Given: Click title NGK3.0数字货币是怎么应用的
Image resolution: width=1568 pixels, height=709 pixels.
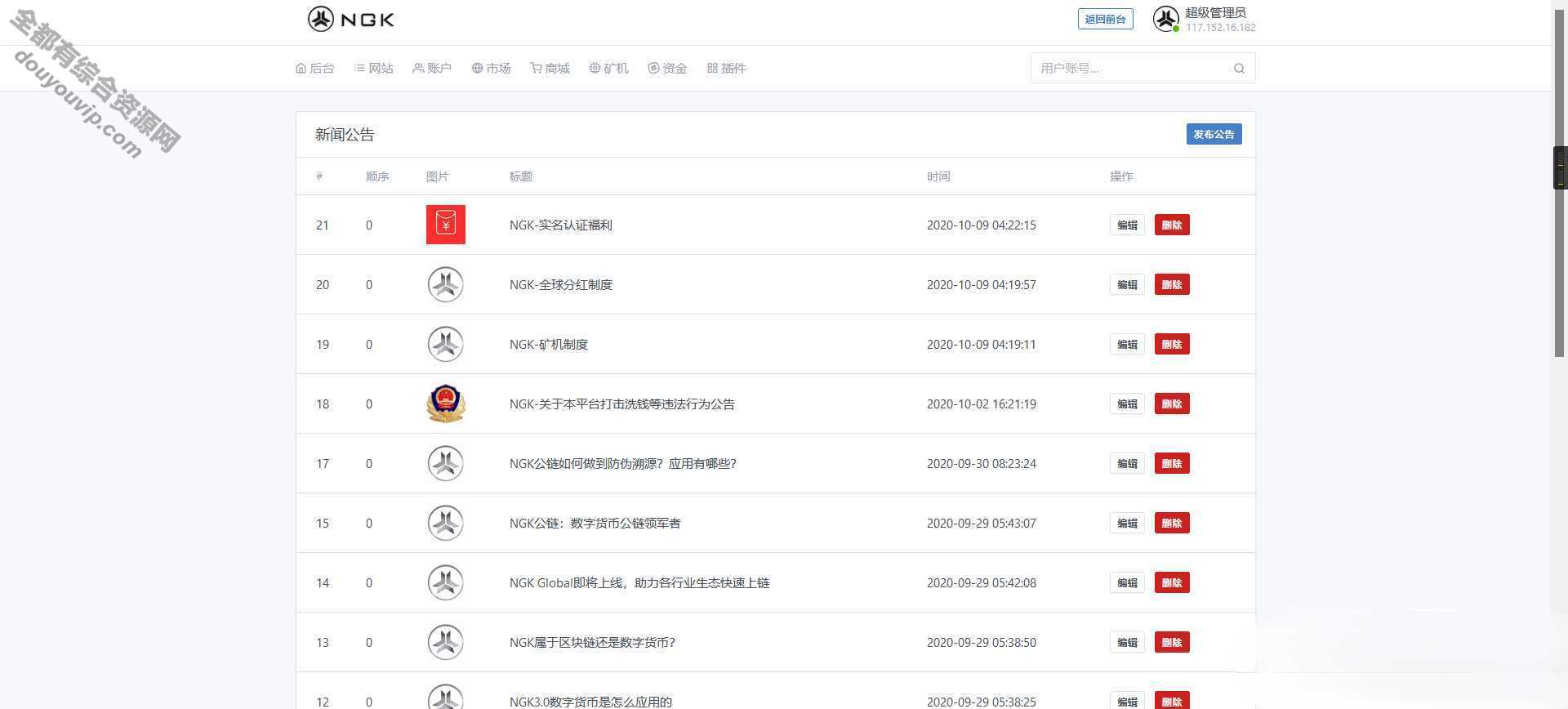Looking at the screenshot, I should [x=590, y=701].
